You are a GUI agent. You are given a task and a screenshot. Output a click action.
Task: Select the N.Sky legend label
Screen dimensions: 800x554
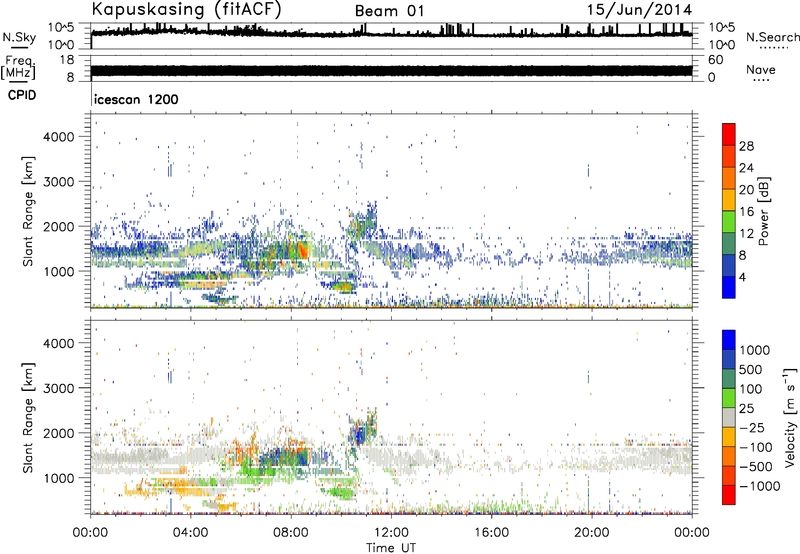(x=19, y=37)
